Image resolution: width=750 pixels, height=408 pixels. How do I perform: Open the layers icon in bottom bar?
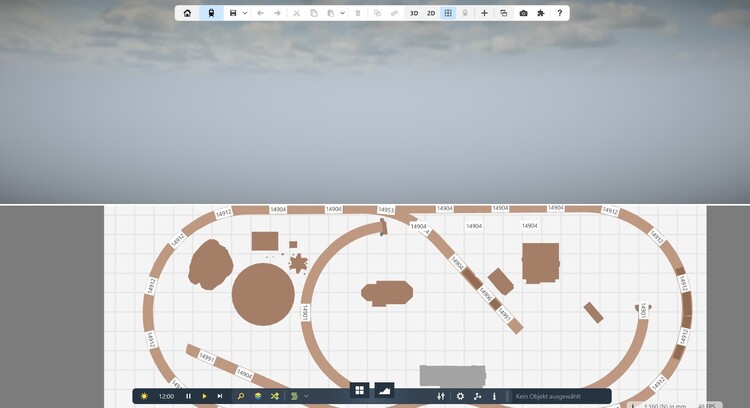coord(258,396)
